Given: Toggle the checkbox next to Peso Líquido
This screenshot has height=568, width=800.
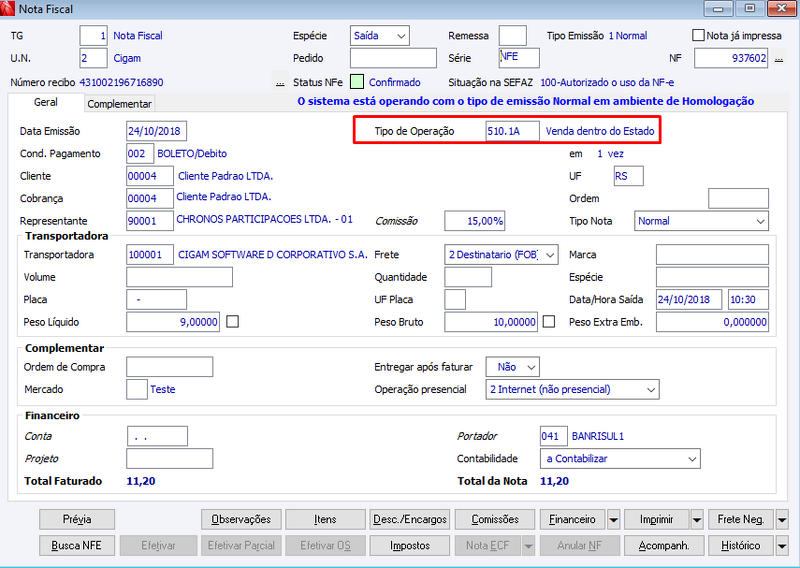Looking at the screenshot, I should tap(233, 322).
